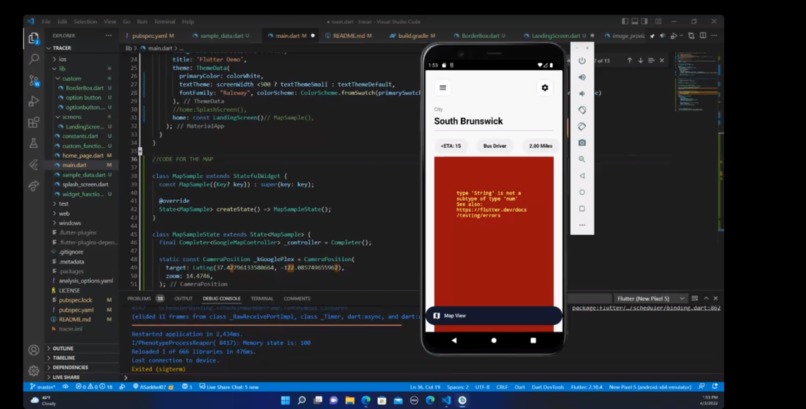Expand the DEPENDENCIES section
This screenshot has width=806, height=409.
pyautogui.click(x=70, y=367)
